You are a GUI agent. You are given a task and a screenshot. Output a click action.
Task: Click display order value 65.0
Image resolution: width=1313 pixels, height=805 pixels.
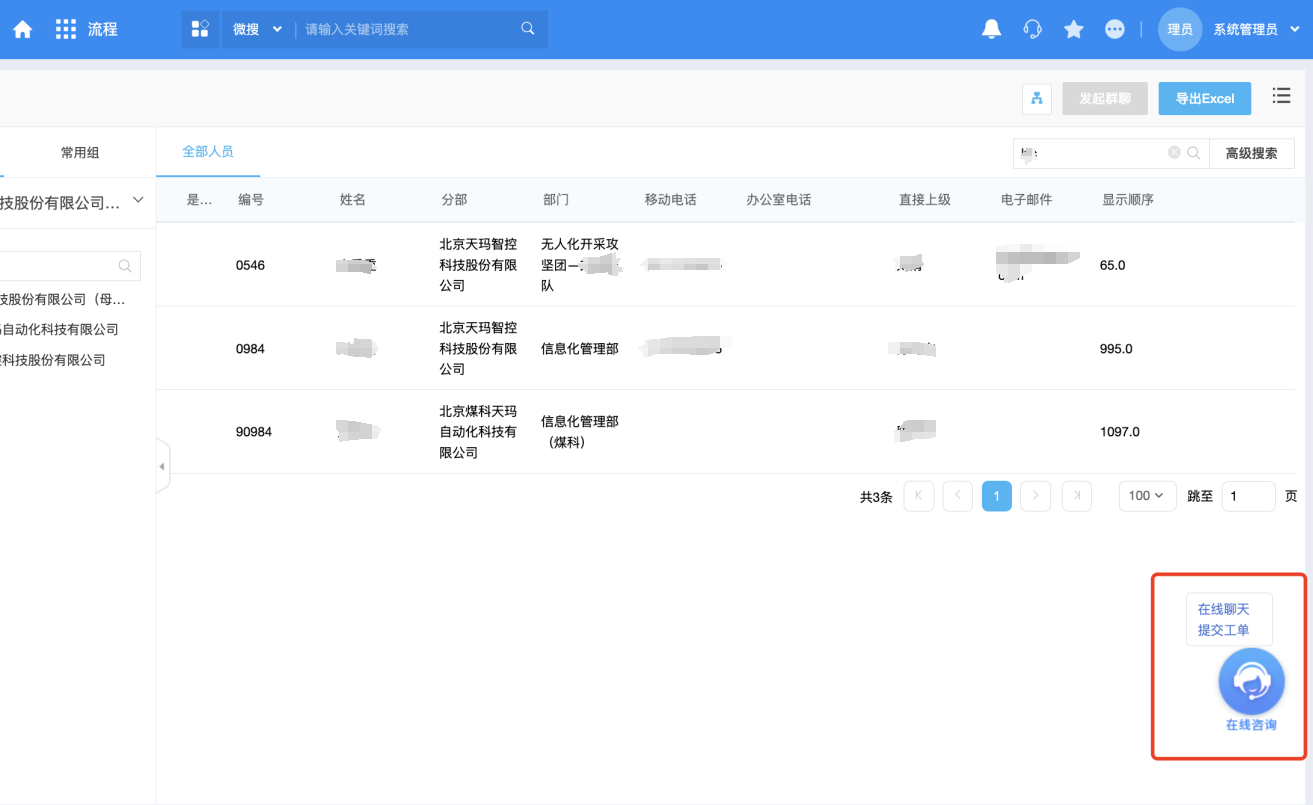point(1113,265)
